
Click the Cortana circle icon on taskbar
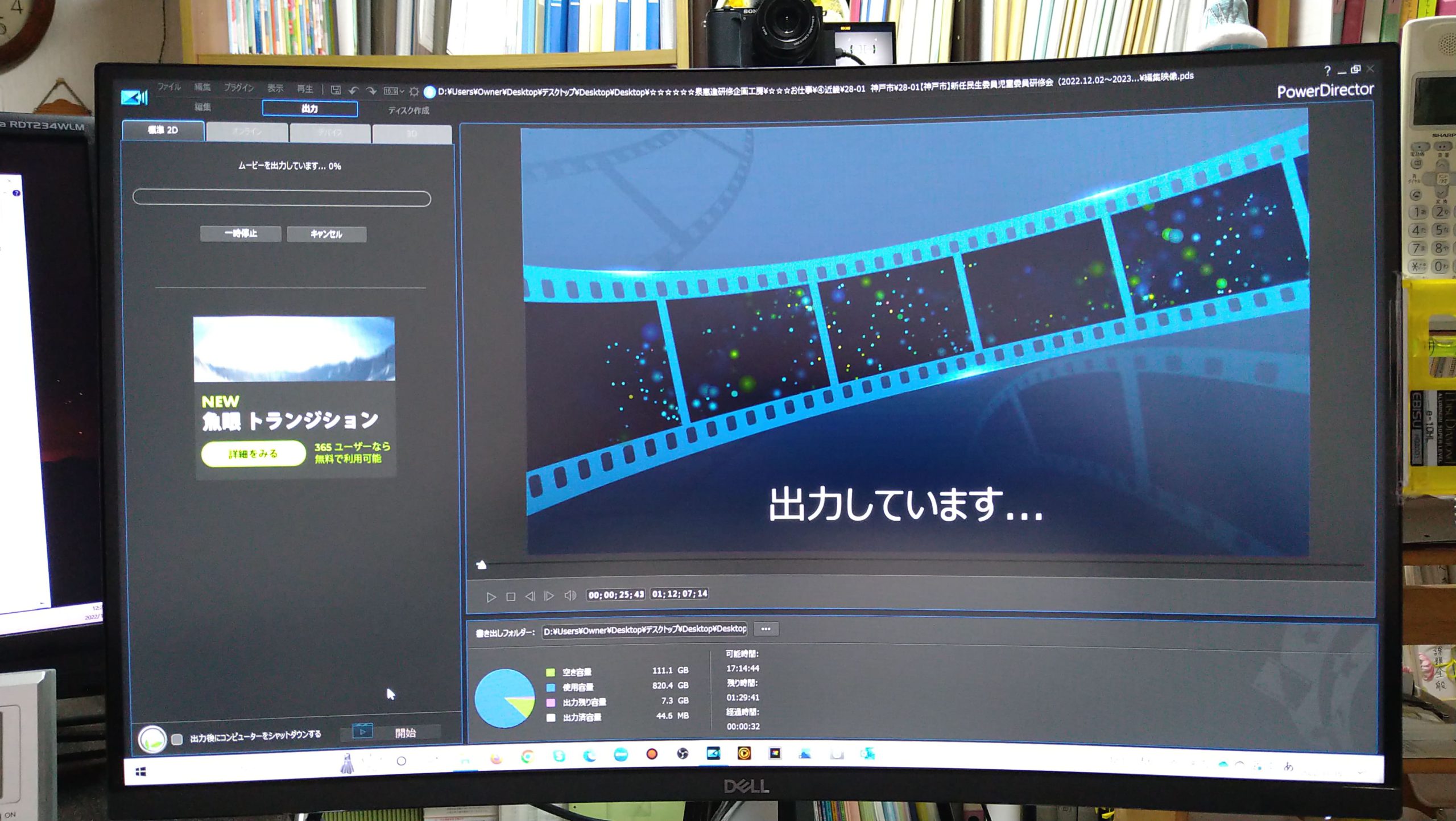pos(402,761)
